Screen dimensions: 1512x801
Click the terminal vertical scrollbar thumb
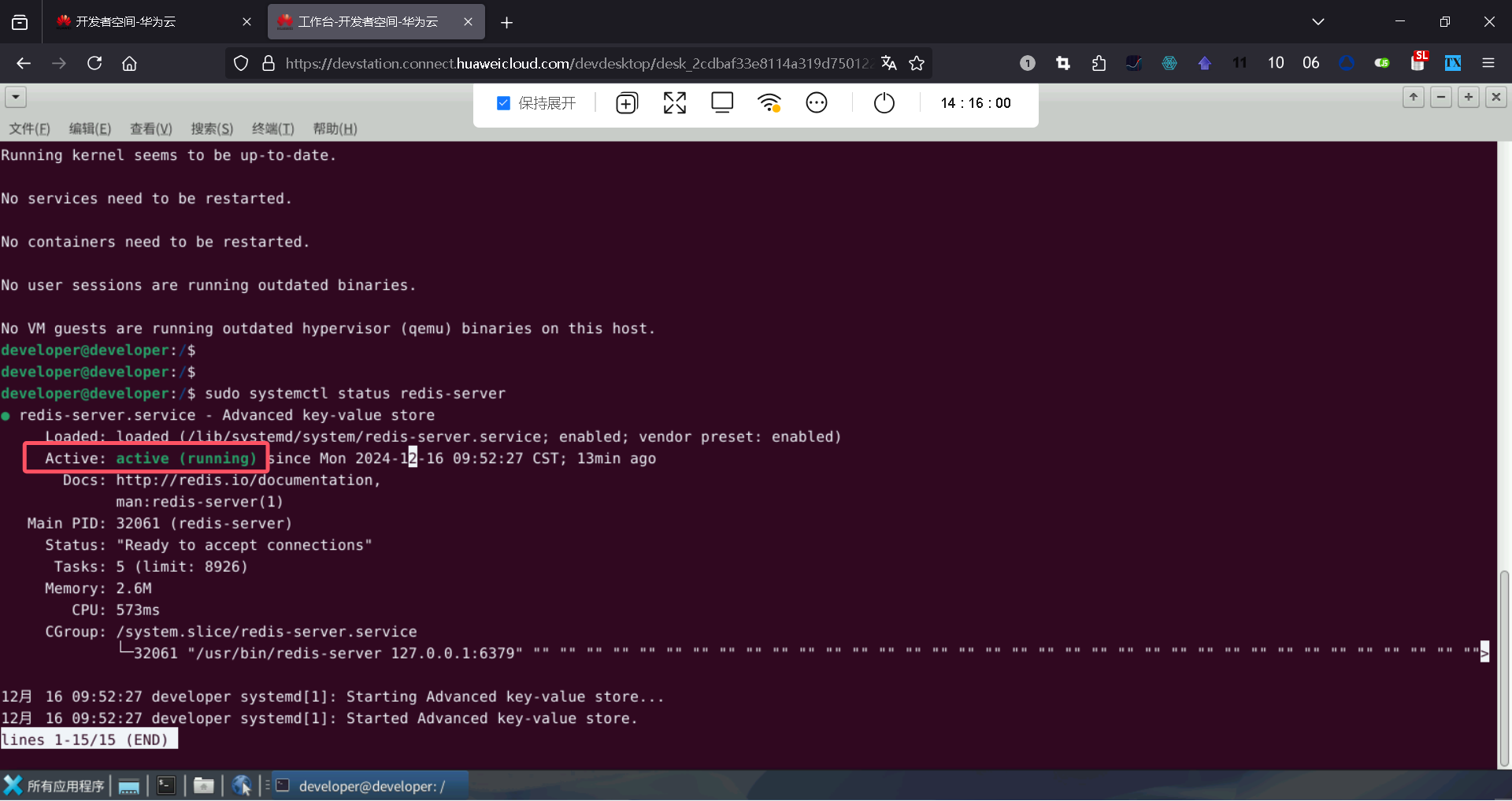coord(1504,668)
